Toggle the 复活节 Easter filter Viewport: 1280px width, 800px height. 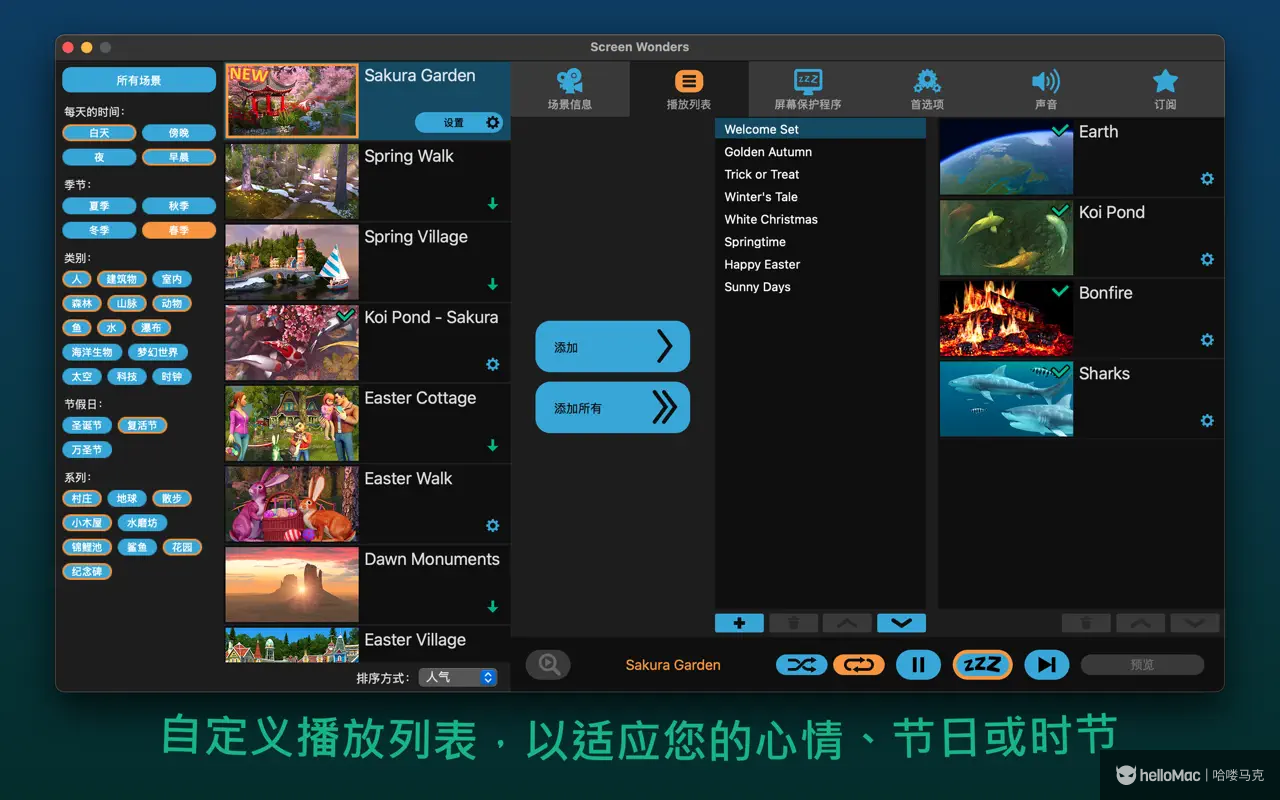click(x=142, y=425)
